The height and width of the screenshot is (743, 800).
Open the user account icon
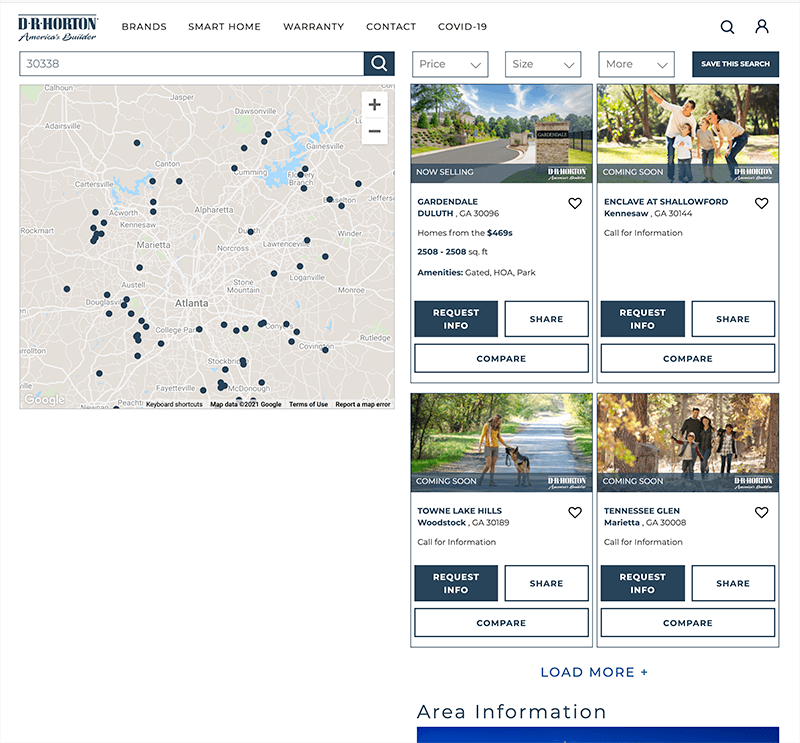tap(762, 27)
